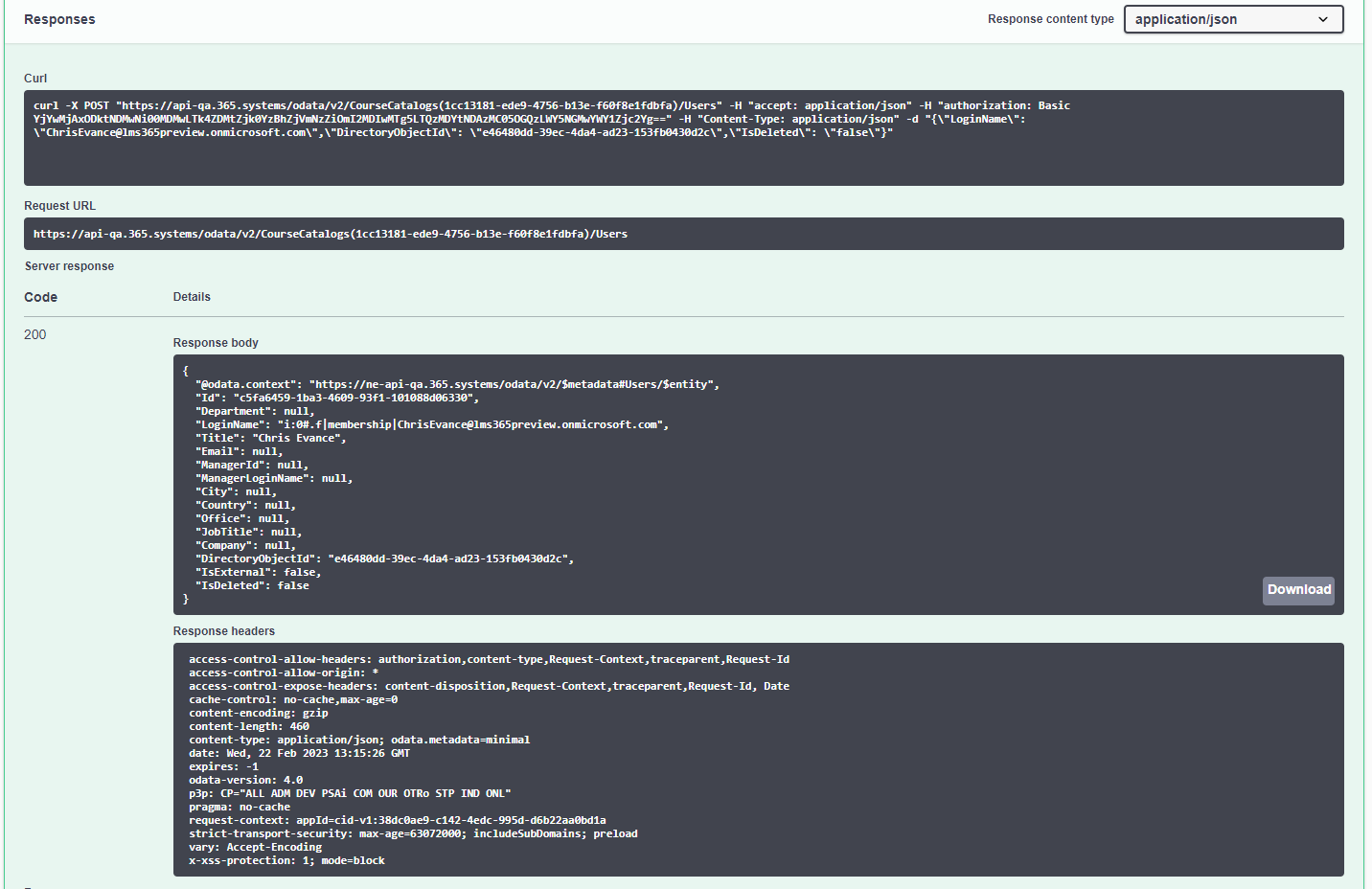Click the content-length: 460 header
1372x889 pixels.
coord(249,726)
